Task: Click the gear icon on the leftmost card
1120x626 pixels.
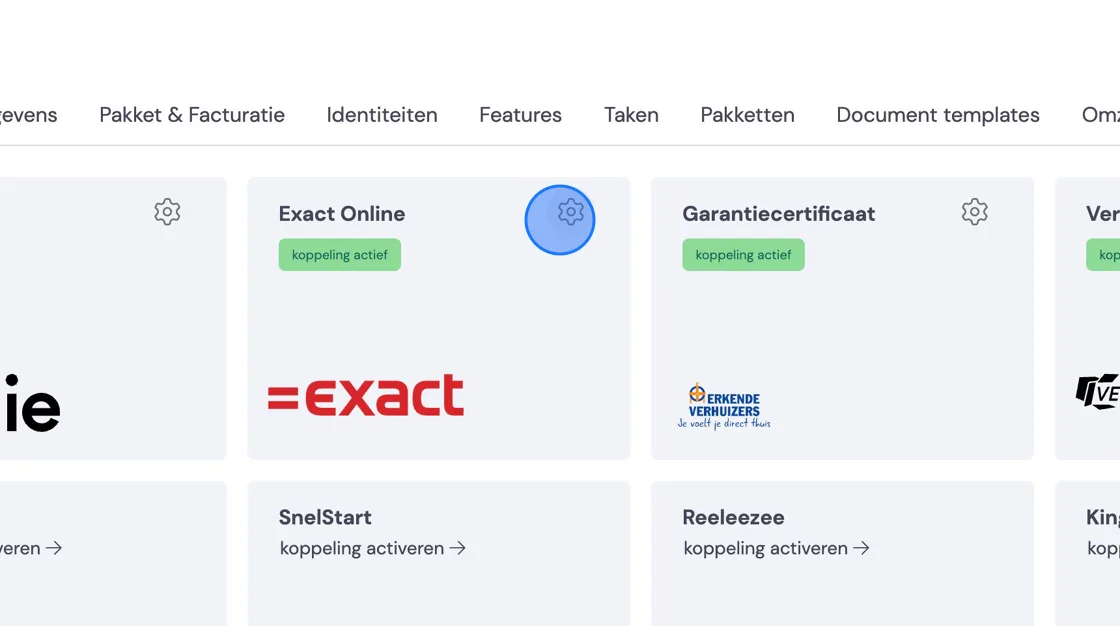Action: click(x=167, y=212)
